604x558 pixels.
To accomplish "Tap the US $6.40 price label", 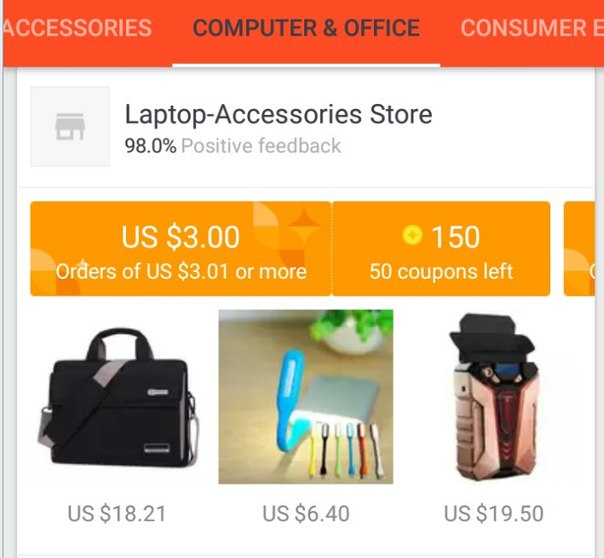I will click(x=306, y=513).
